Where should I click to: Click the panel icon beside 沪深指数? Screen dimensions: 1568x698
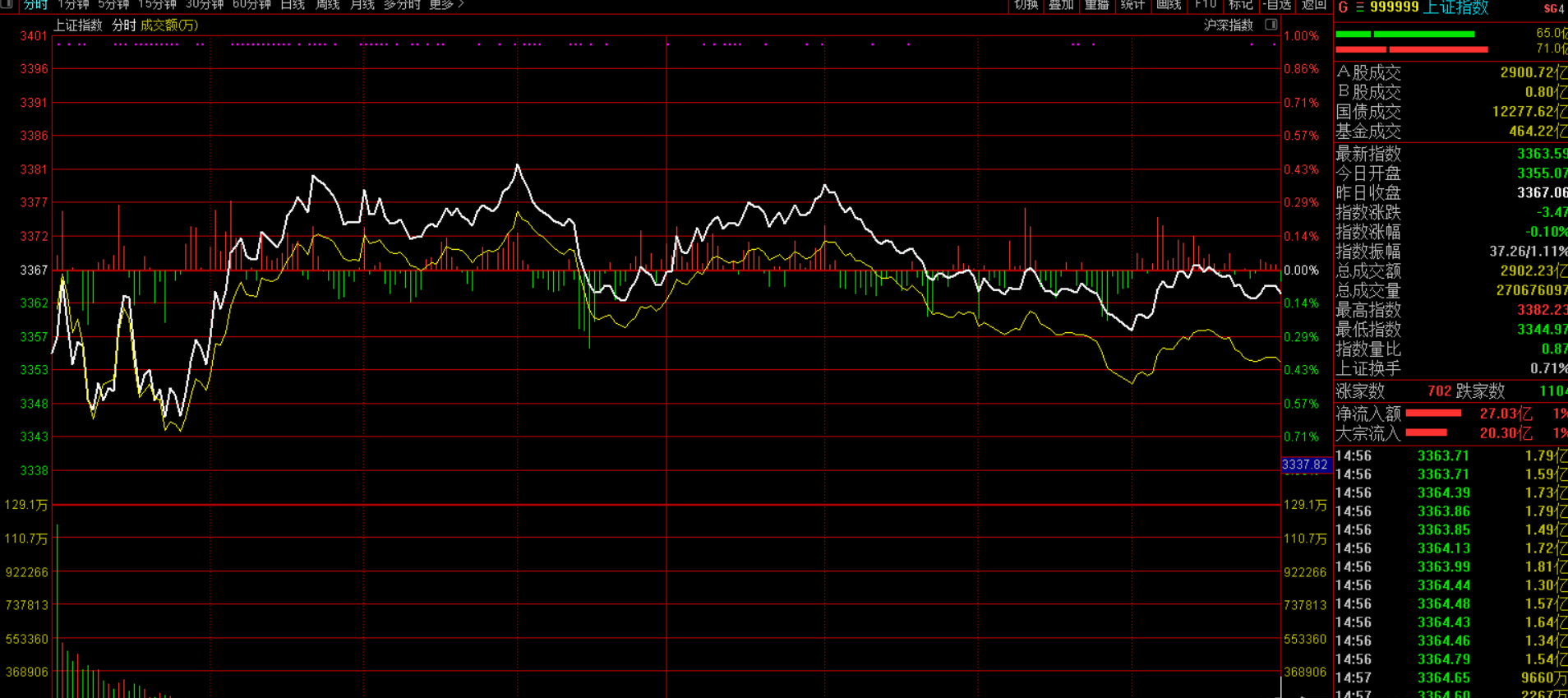pyautogui.click(x=1271, y=25)
